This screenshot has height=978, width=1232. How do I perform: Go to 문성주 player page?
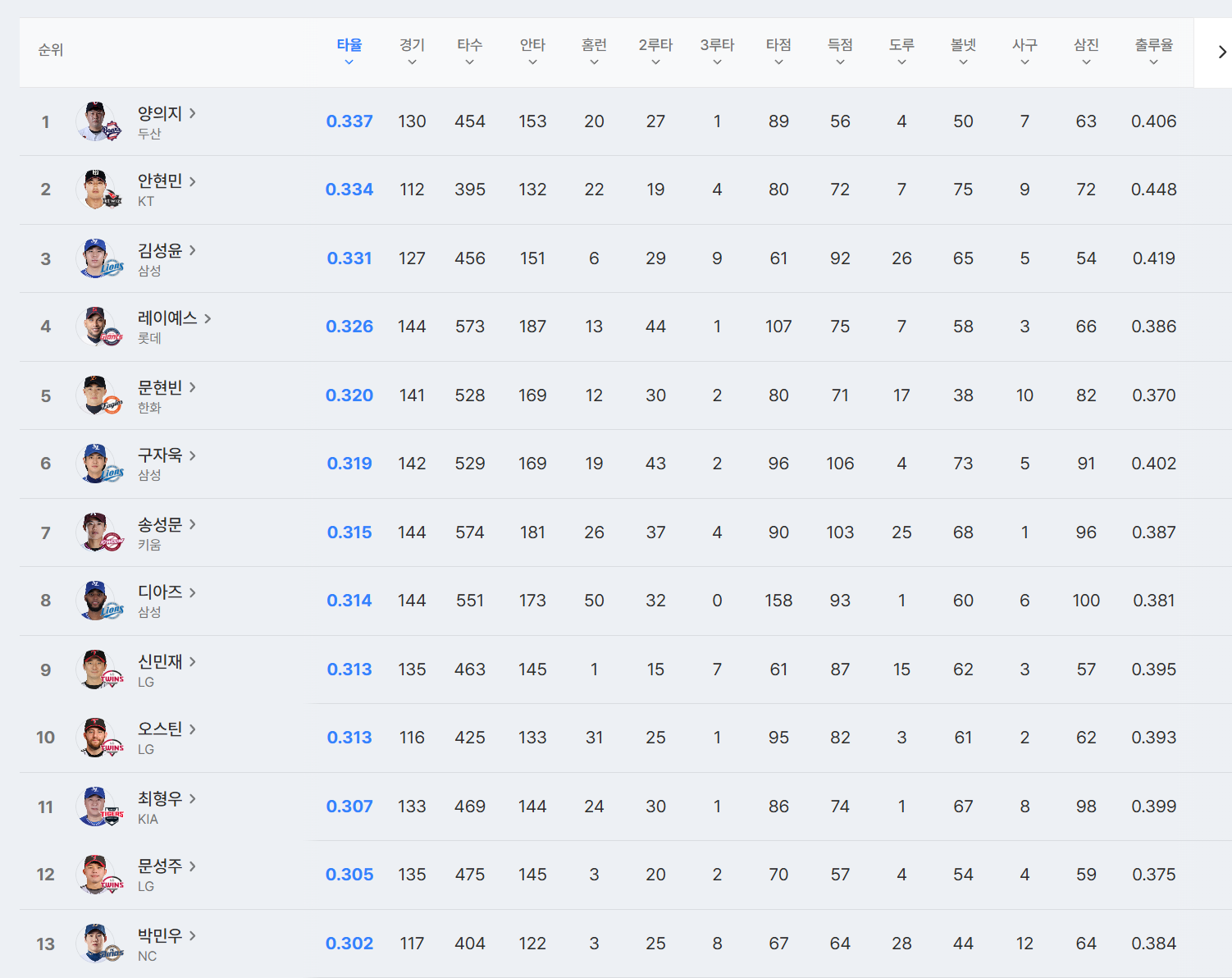(167, 866)
